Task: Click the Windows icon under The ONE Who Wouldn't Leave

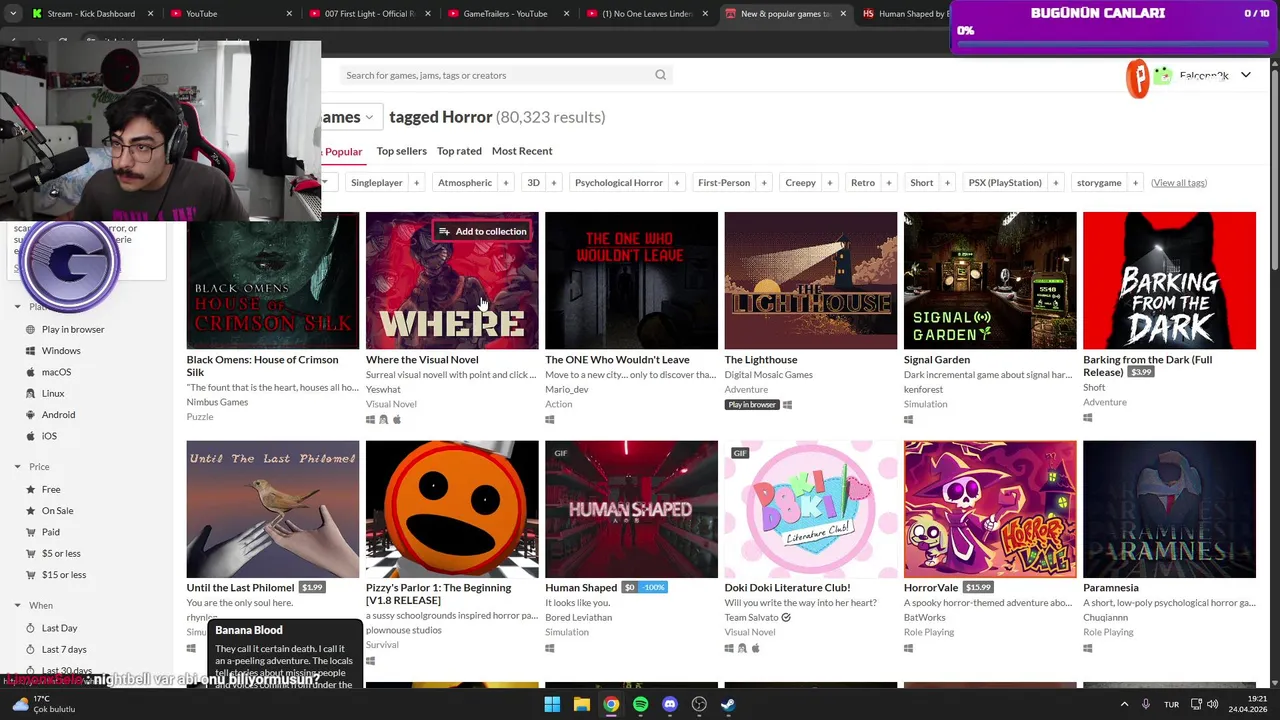Action: coord(550,420)
